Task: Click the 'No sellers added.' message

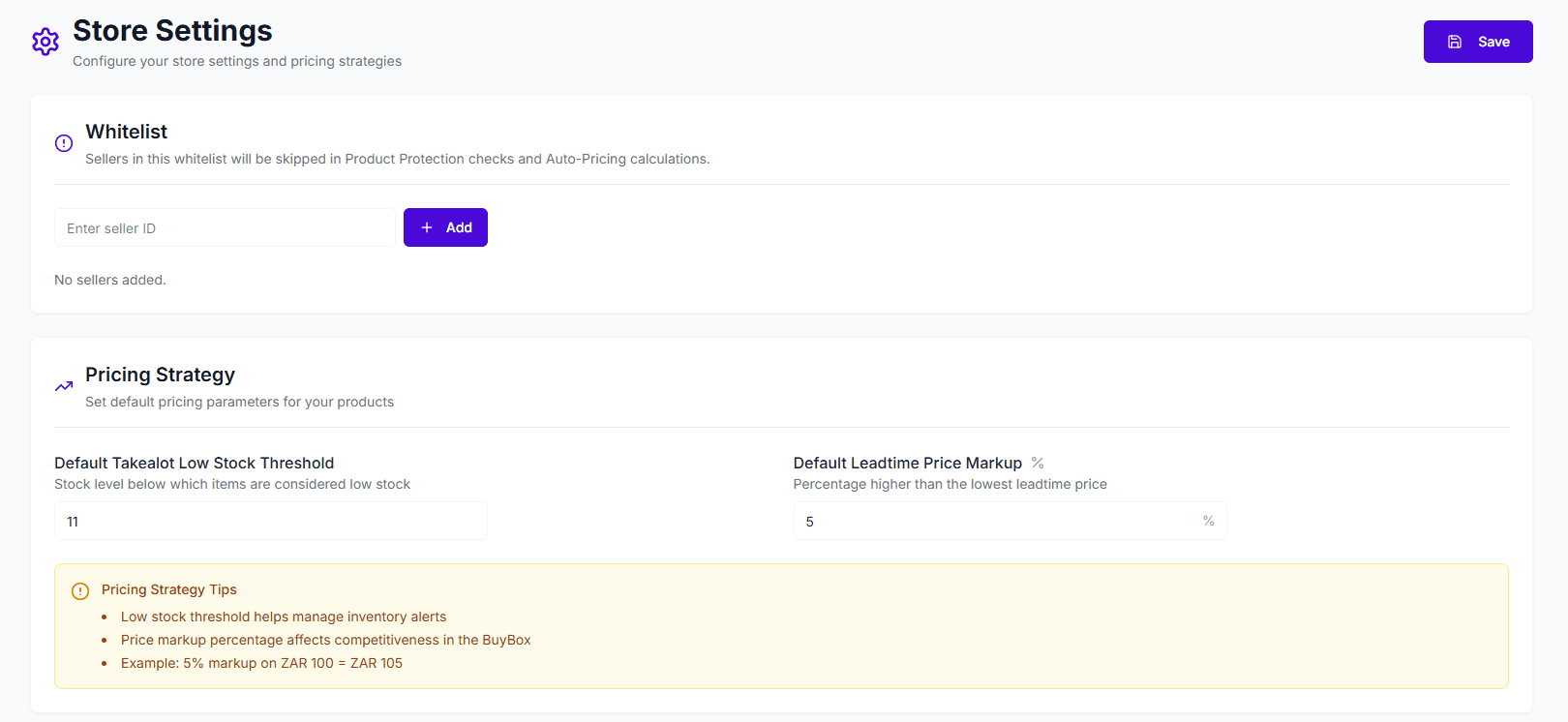Action: point(110,280)
